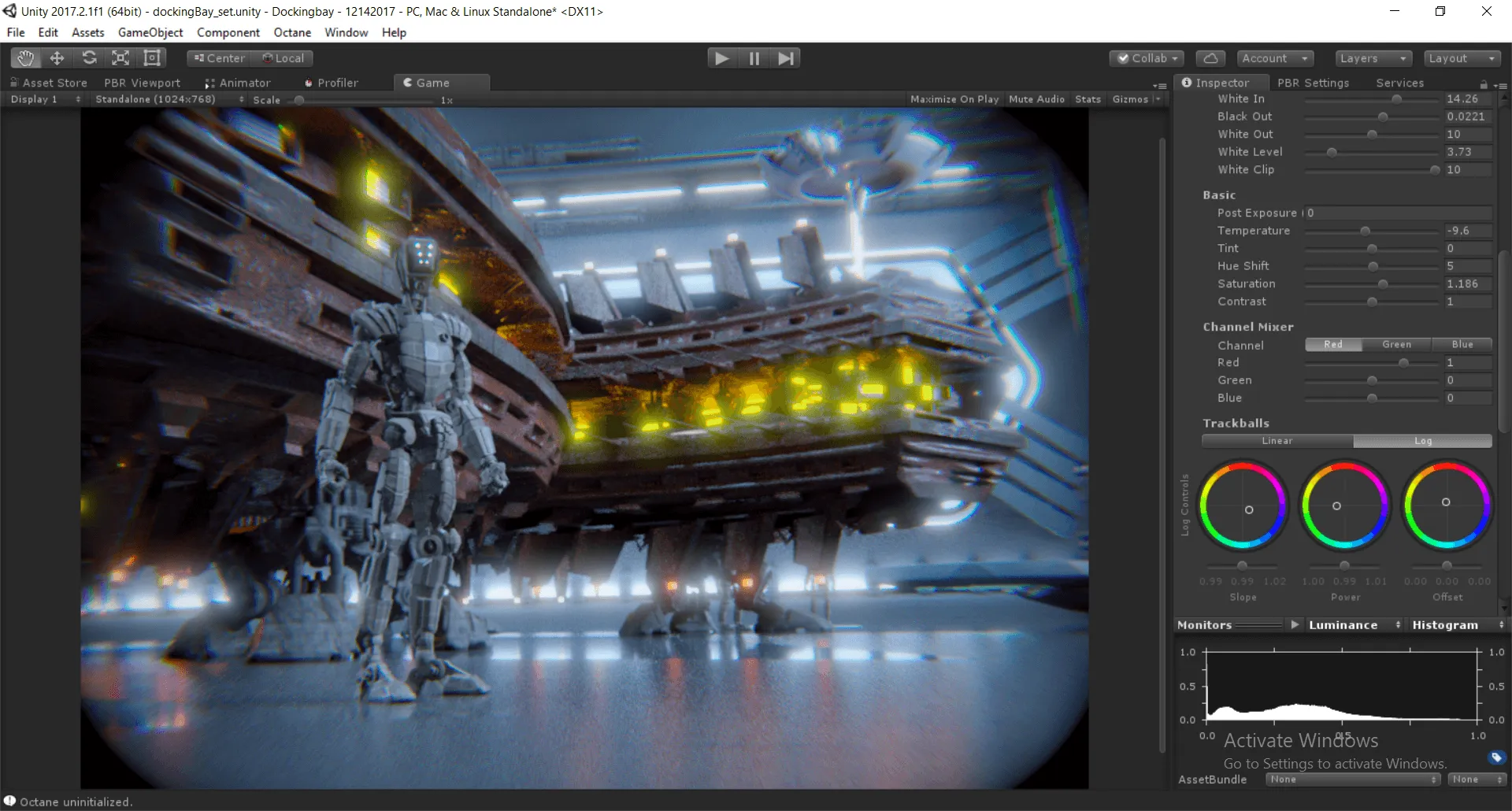Switch trackballs from Log to Linear
The width and height of the screenshot is (1512, 811).
coord(1276,441)
